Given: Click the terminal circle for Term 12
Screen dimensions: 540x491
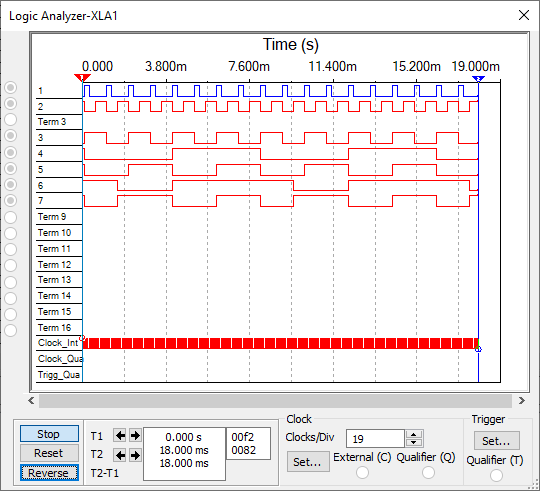Looking at the screenshot, I should pos(11,265).
